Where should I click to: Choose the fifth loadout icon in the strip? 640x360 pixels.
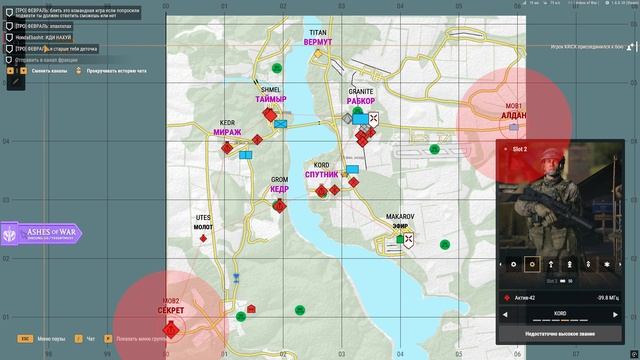click(x=588, y=264)
